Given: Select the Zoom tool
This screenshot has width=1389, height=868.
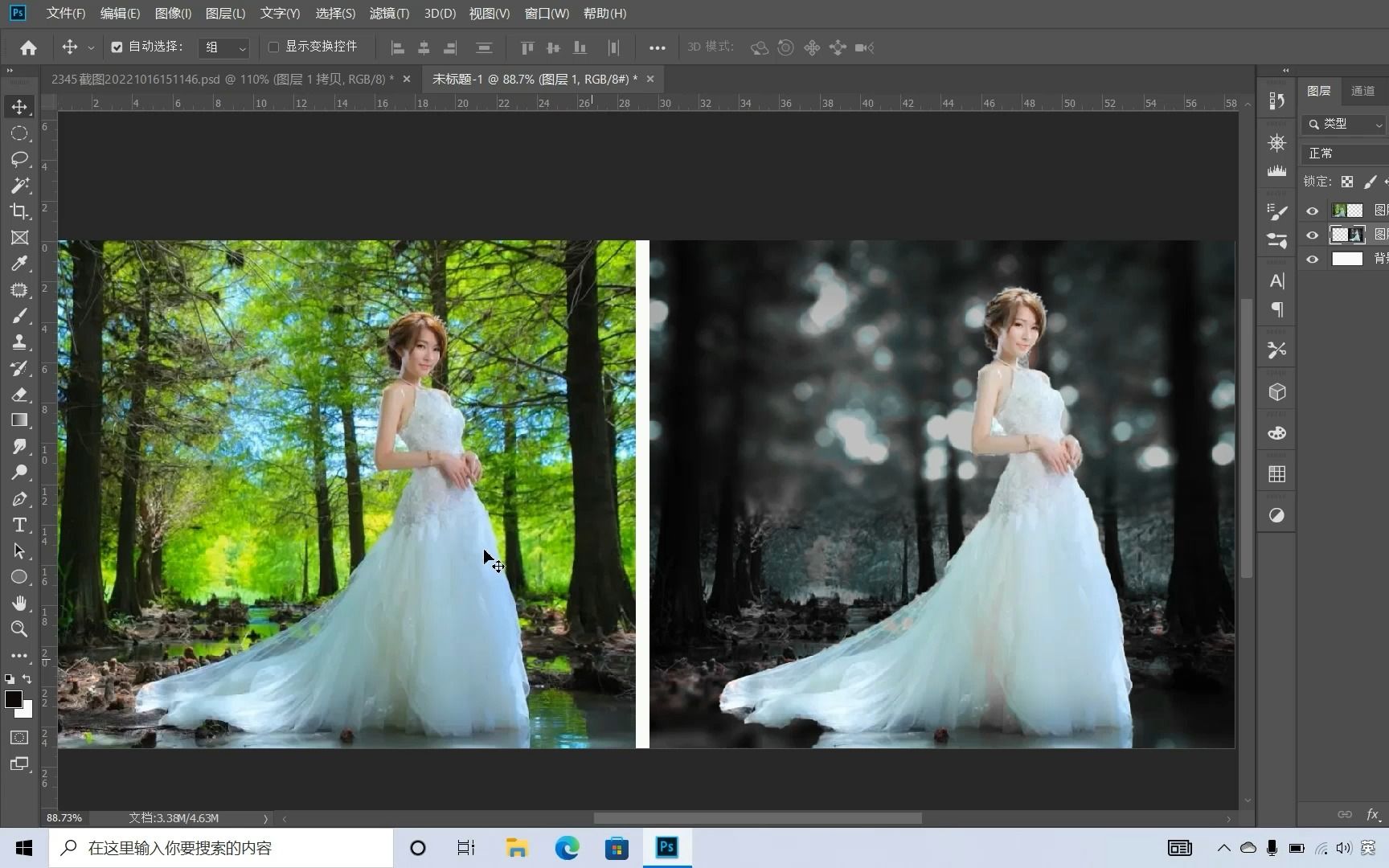Looking at the screenshot, I should pos(19,629).
